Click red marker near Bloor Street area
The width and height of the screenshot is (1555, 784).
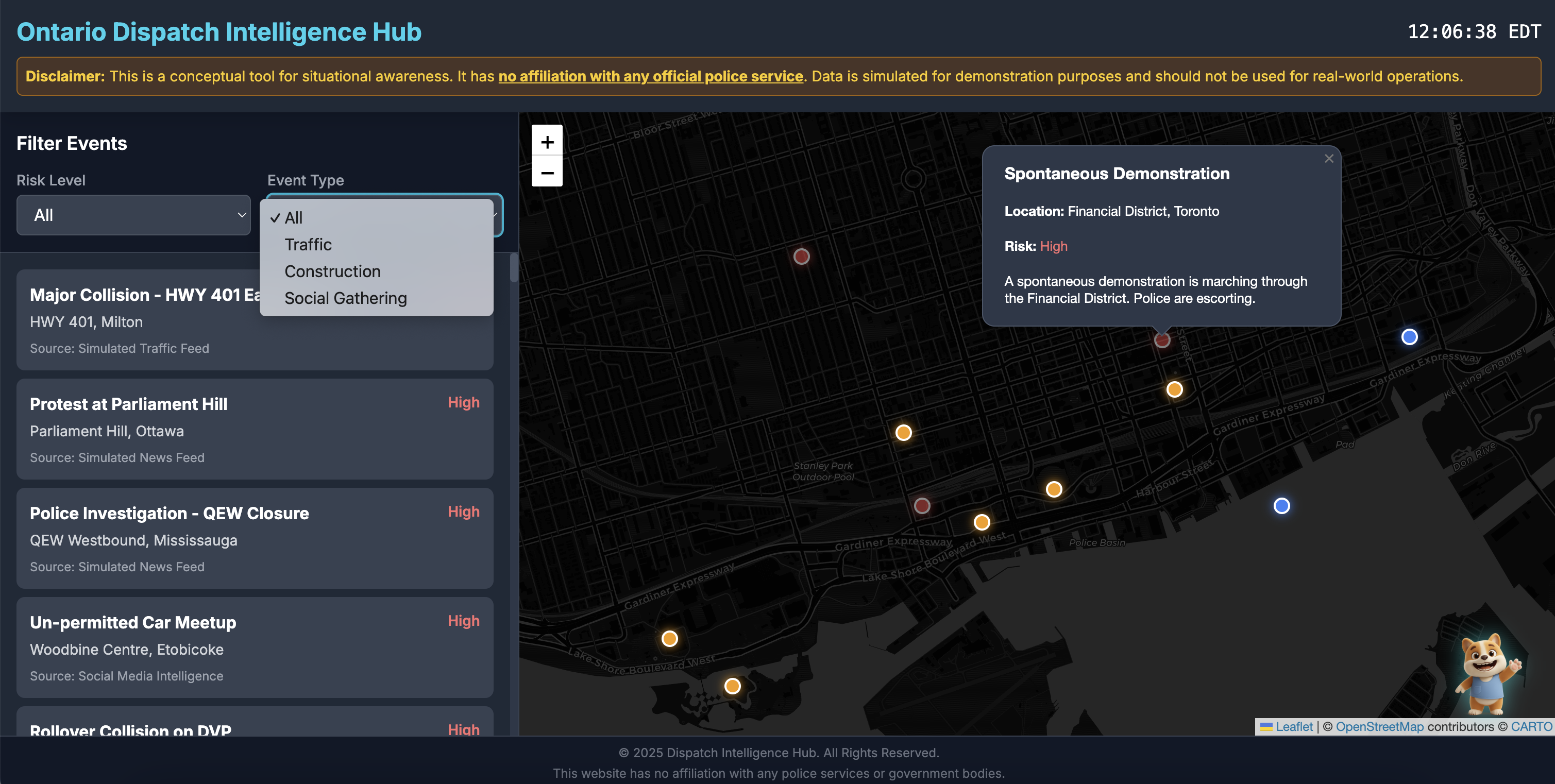tap(801, 257)
